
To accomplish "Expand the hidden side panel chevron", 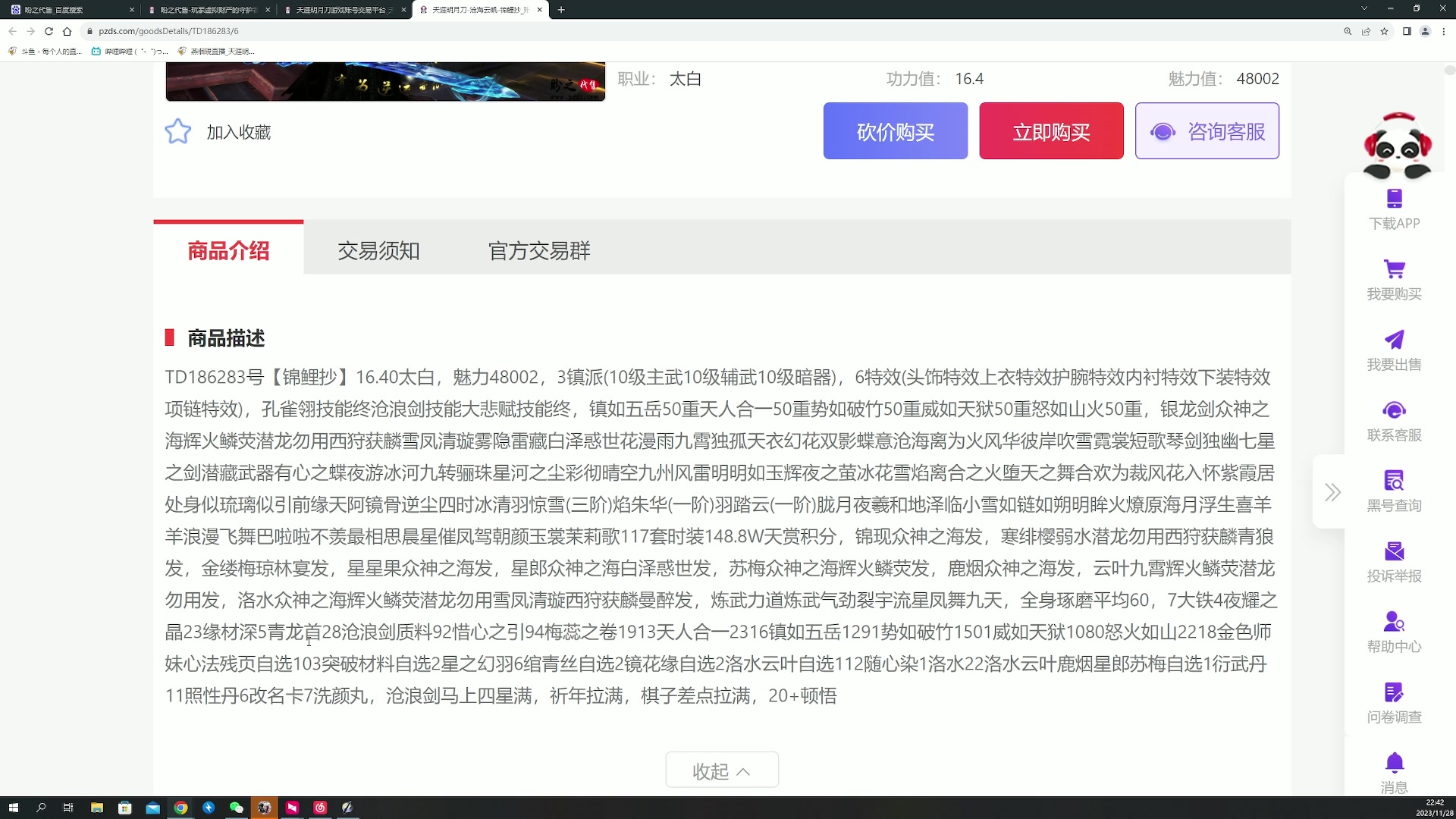I will click(x=1332, y=491).
